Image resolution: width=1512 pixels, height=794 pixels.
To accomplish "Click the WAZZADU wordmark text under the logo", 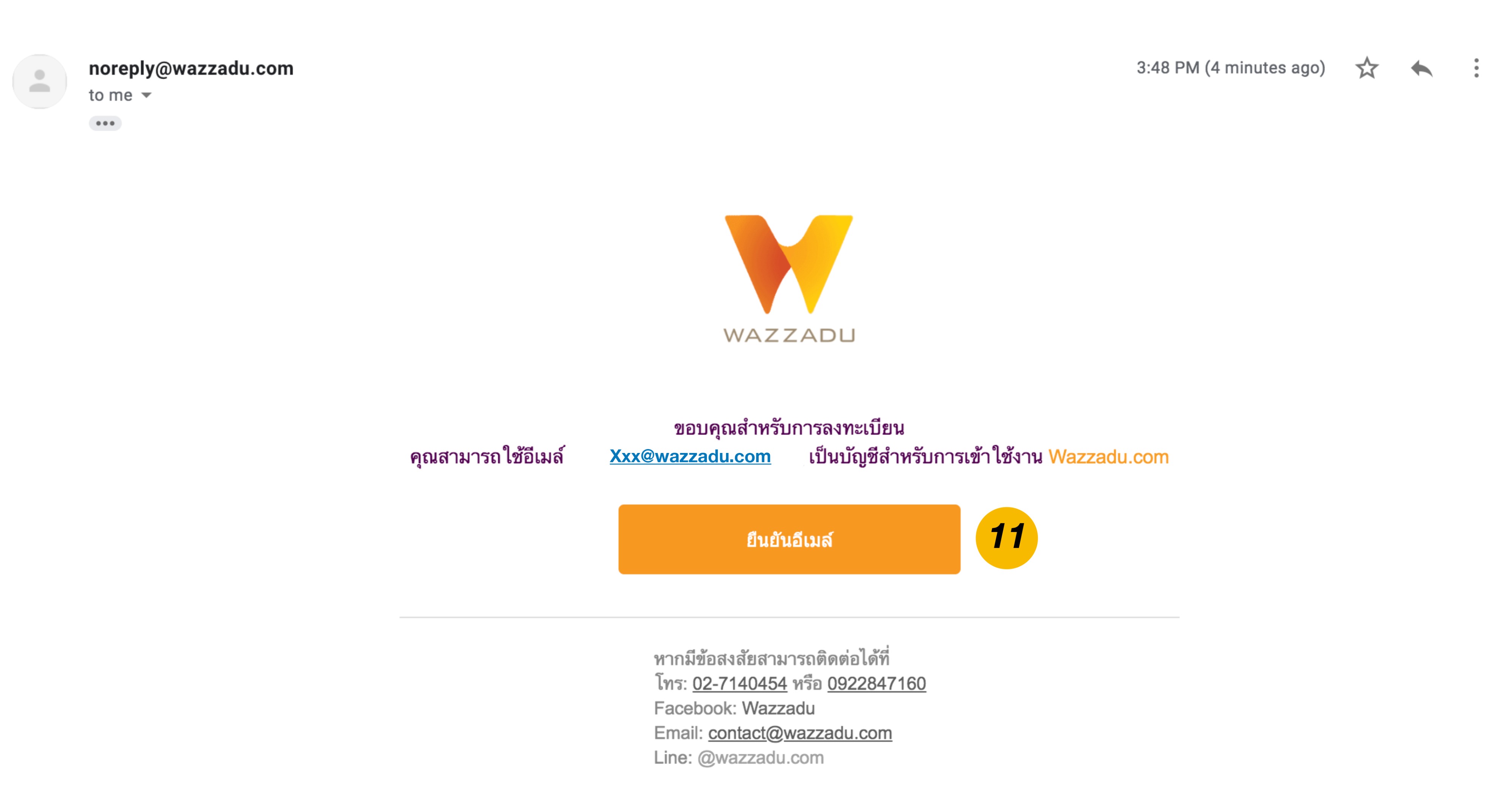I will (789, 335).
